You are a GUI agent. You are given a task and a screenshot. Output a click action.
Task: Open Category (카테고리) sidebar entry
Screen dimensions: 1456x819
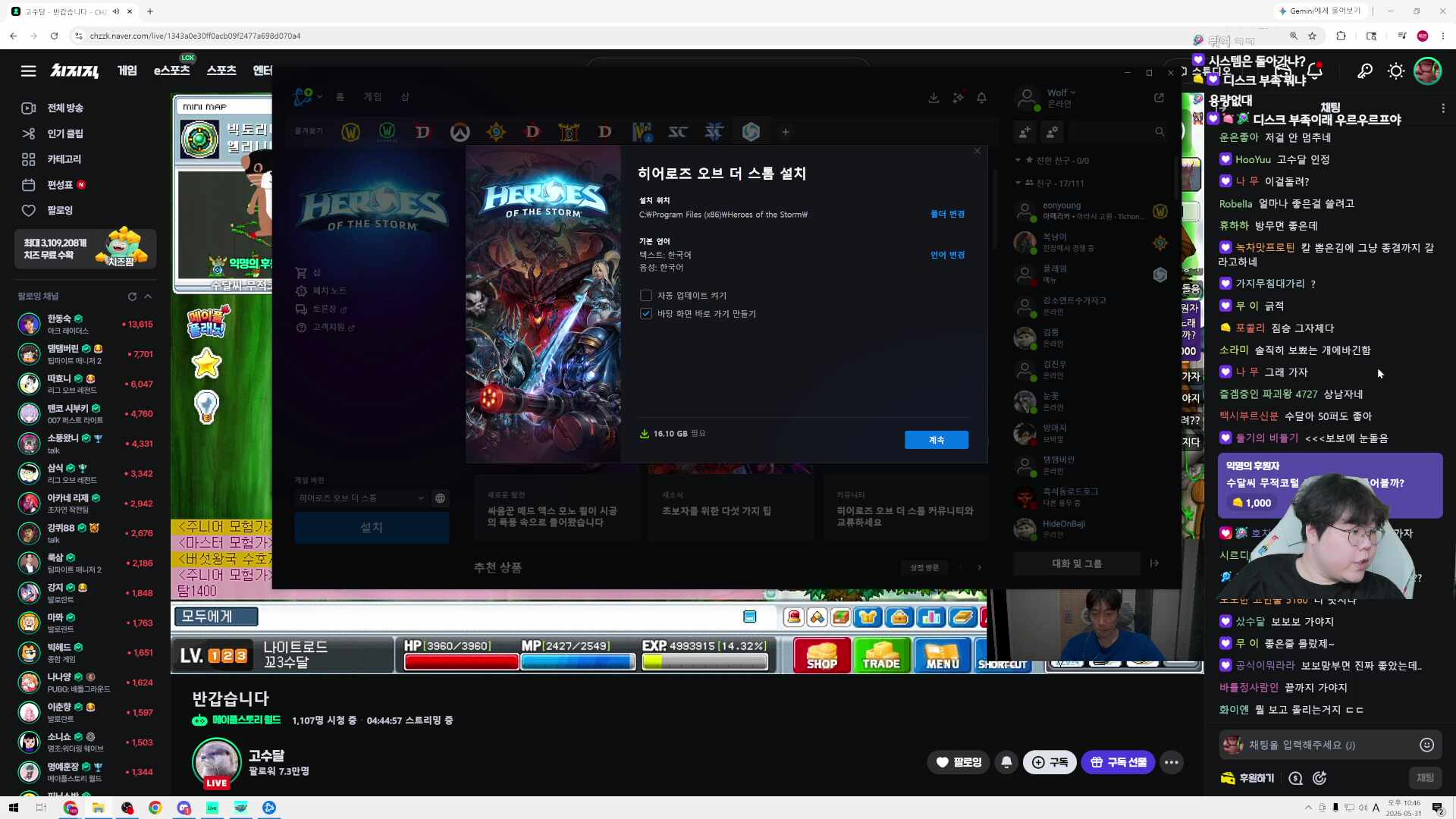click(52, 159)
